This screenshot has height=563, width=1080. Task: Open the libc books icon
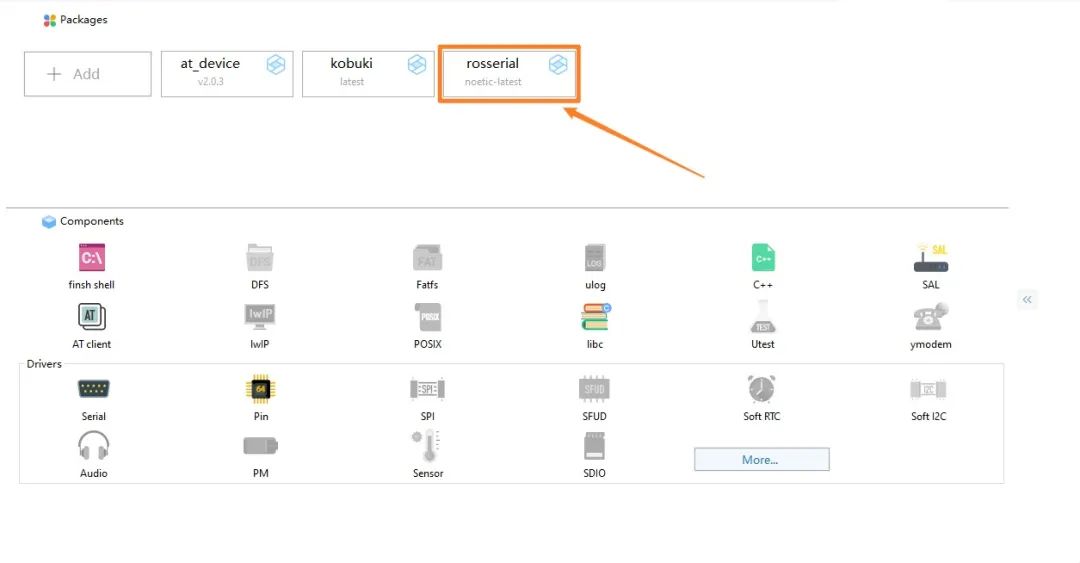pos(595,317)
